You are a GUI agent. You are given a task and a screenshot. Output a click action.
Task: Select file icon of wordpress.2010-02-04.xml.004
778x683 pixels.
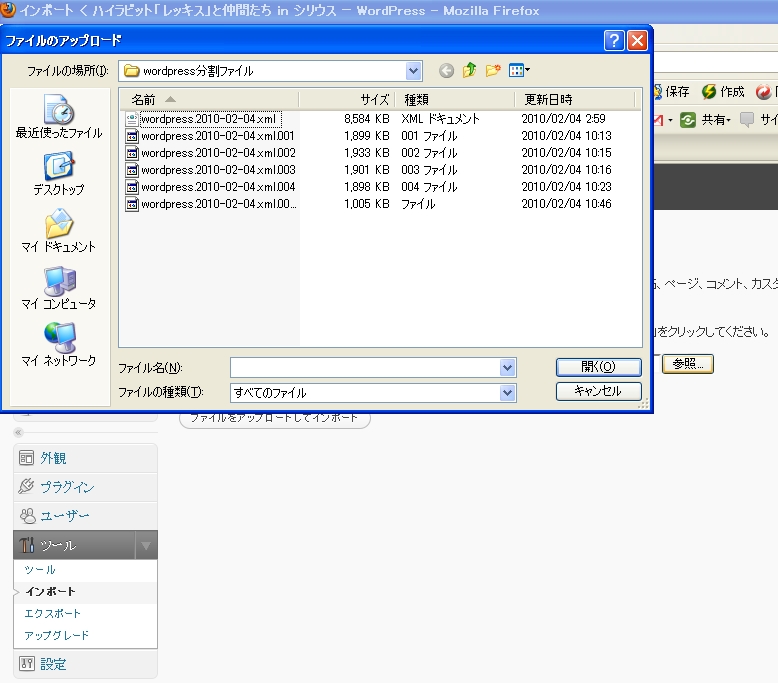pos(131,187)
